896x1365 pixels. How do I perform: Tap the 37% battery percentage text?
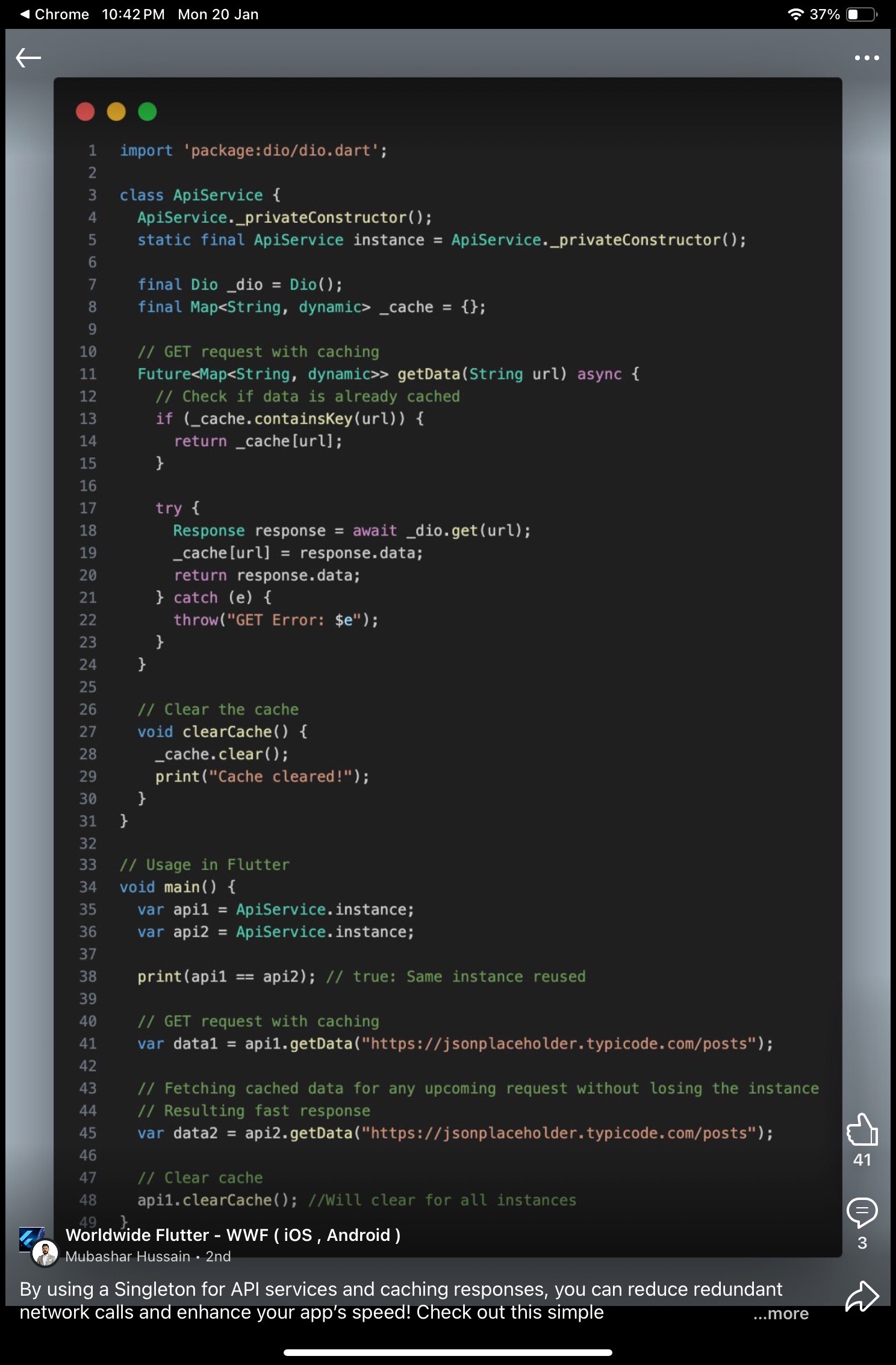point(824,14)
